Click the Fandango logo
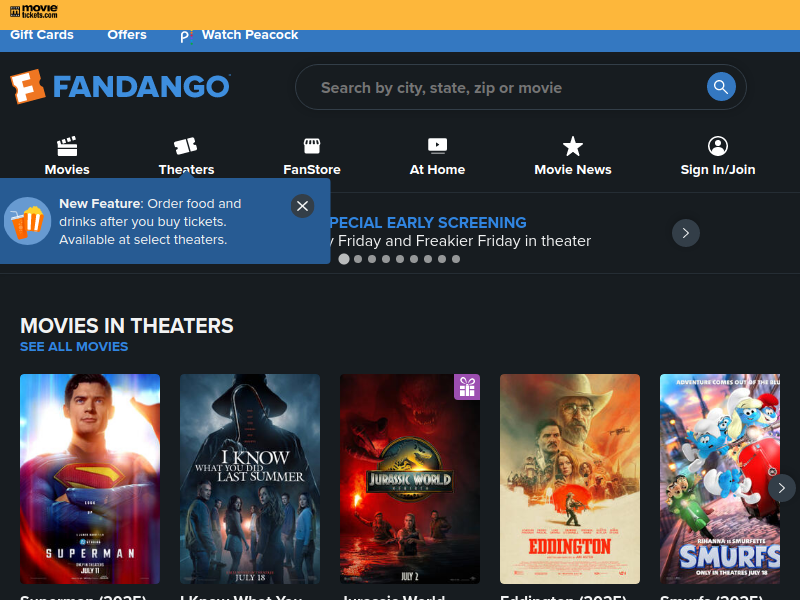800x600 pixels. [x=120, y=86]
